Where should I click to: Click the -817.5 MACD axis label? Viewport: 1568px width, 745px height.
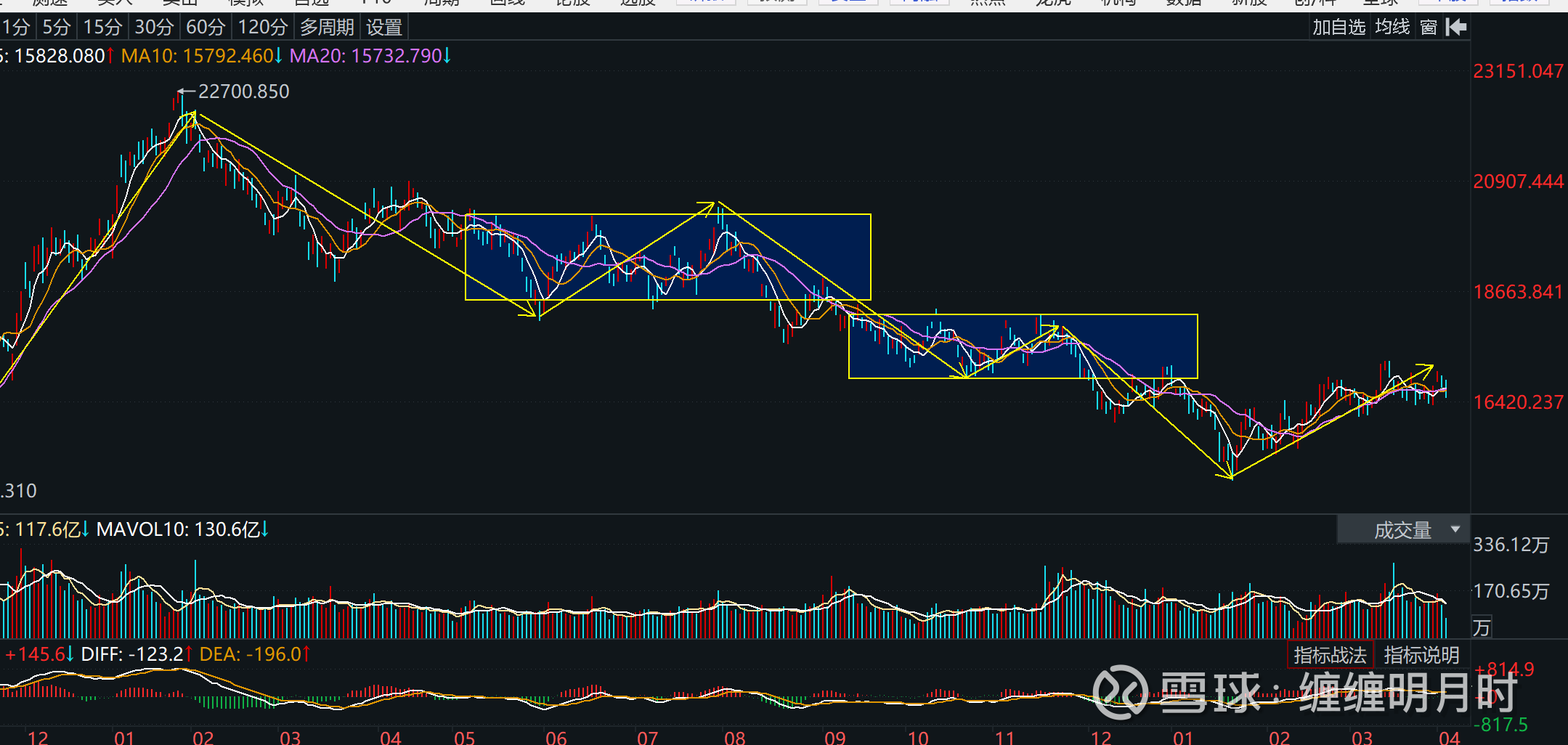click(1501, 725)
